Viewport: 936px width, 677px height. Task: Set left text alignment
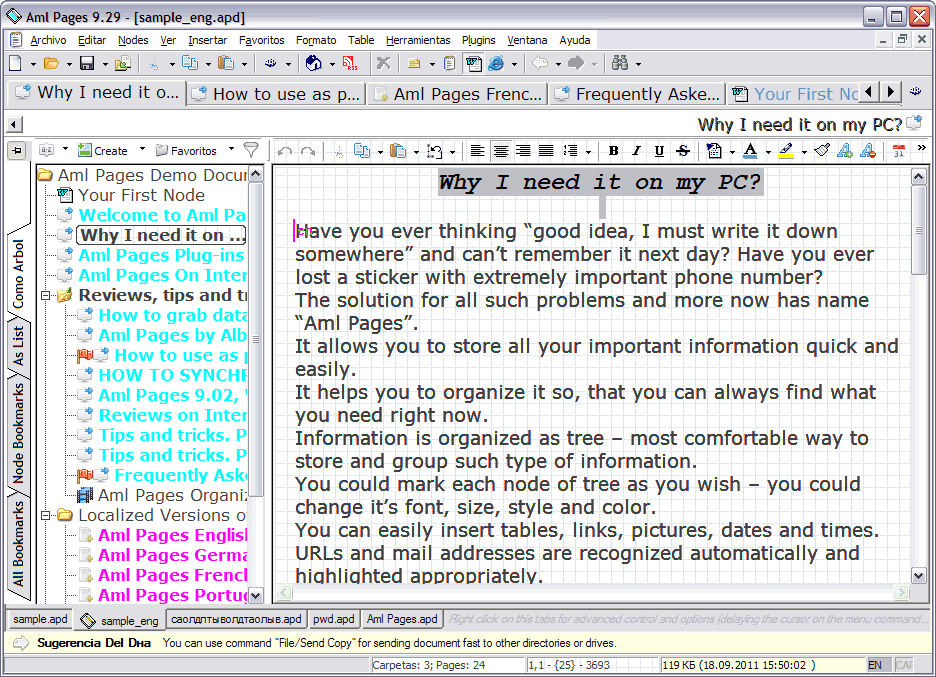tap(477, 151)
